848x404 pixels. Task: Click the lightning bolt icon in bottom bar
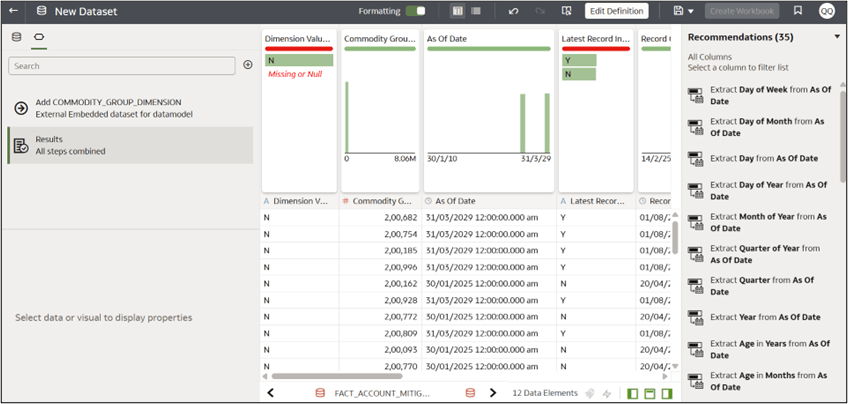click(x=607, y=394)
